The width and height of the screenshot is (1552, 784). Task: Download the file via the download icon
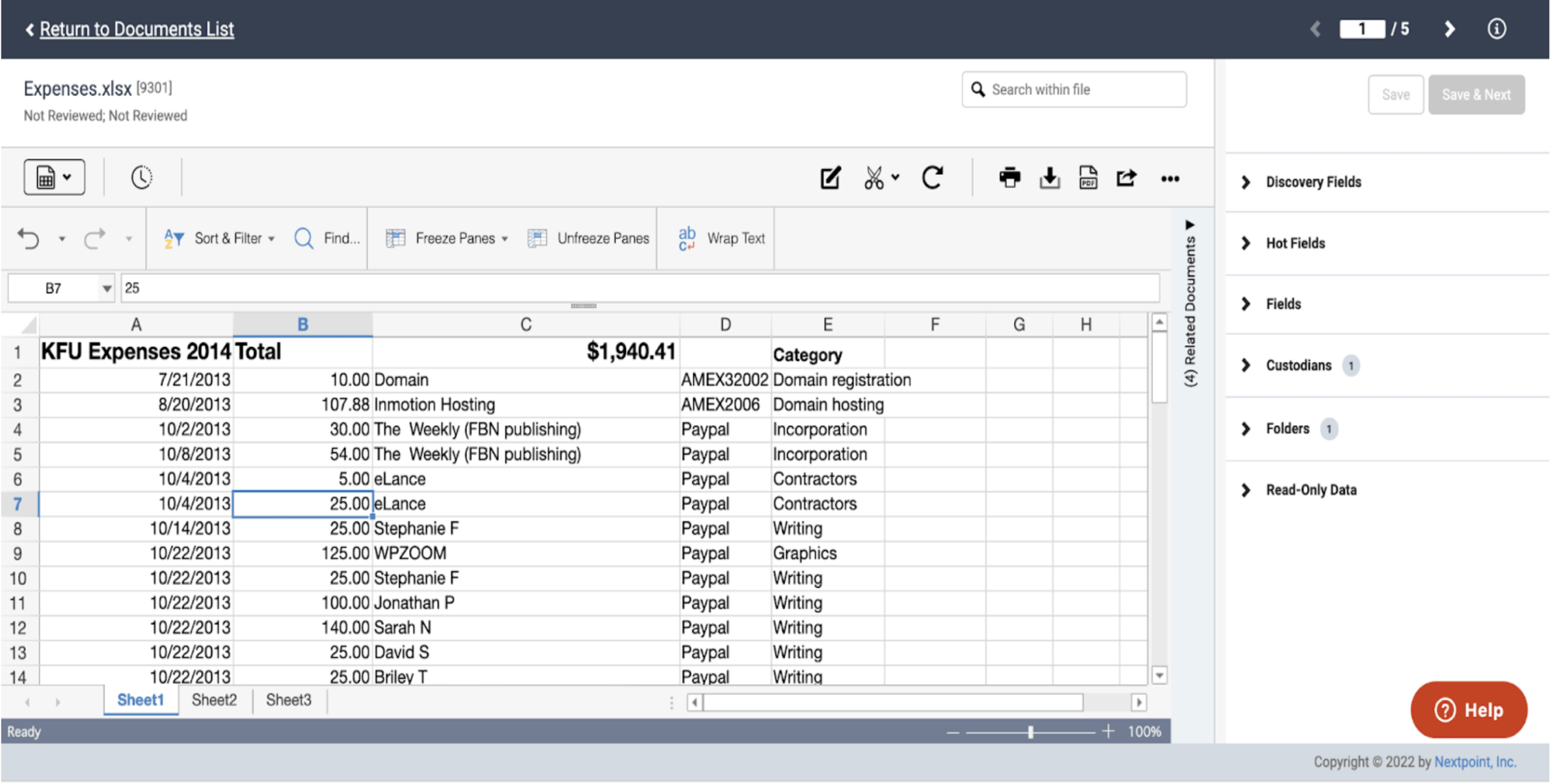click(x=1049, y=177)
